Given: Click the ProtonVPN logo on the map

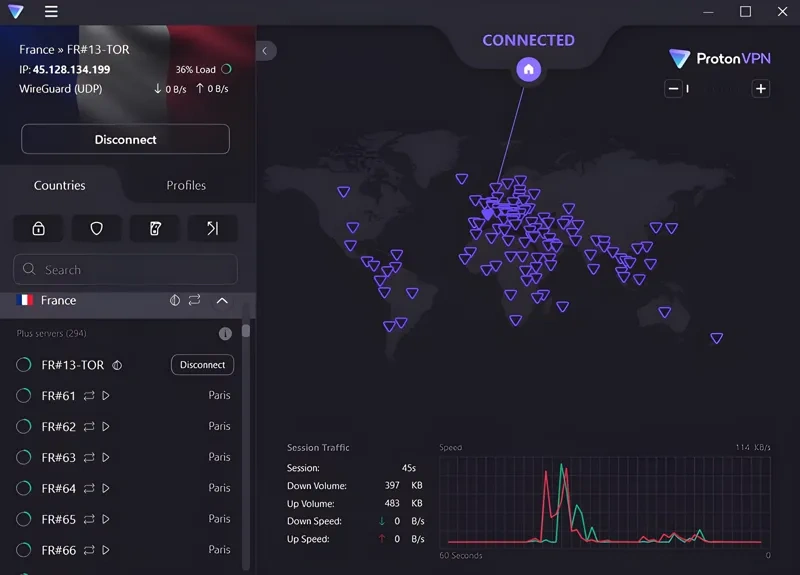Looking at the screenshot, I should coord(720,59).
